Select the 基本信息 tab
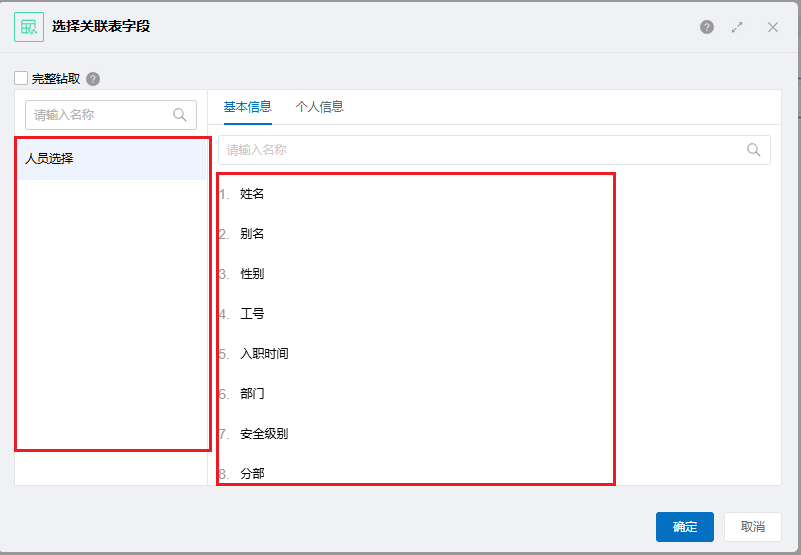Screen dimensions: 801x555 pyautogui.click(x=247, y=106)
